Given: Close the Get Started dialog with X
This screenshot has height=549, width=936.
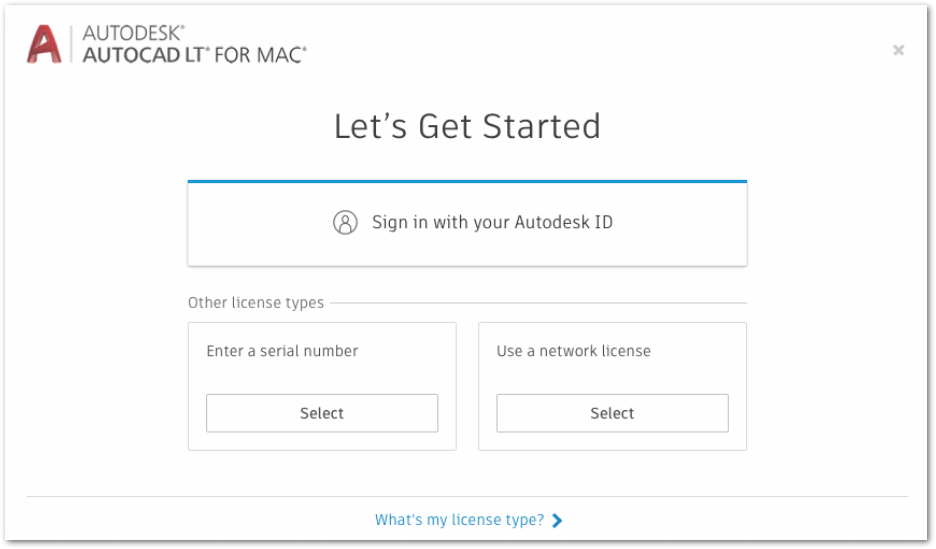Looking at the screenshot, I should click(898, 50).
